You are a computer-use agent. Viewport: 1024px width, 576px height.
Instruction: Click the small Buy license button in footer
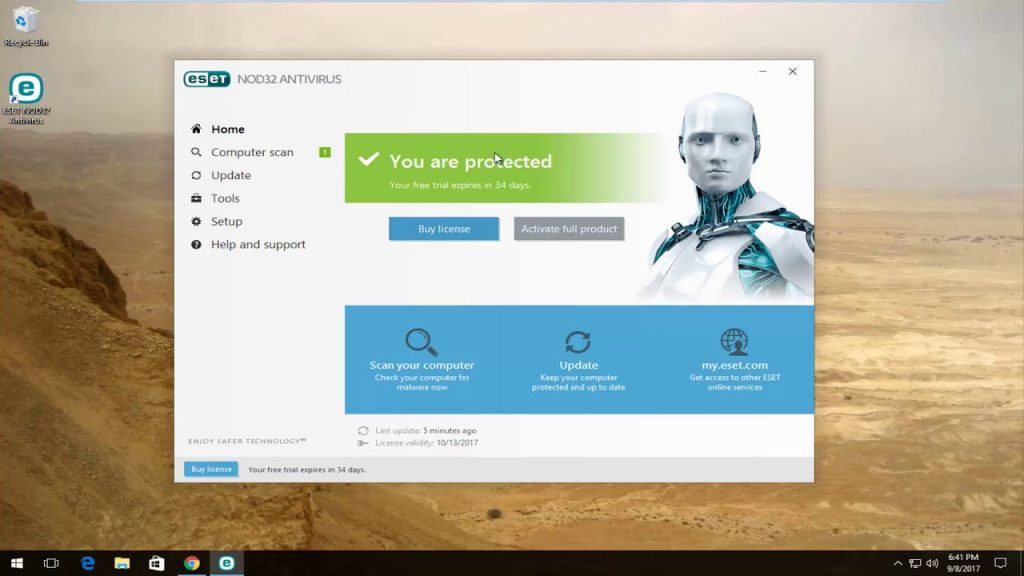click(211, 469)
